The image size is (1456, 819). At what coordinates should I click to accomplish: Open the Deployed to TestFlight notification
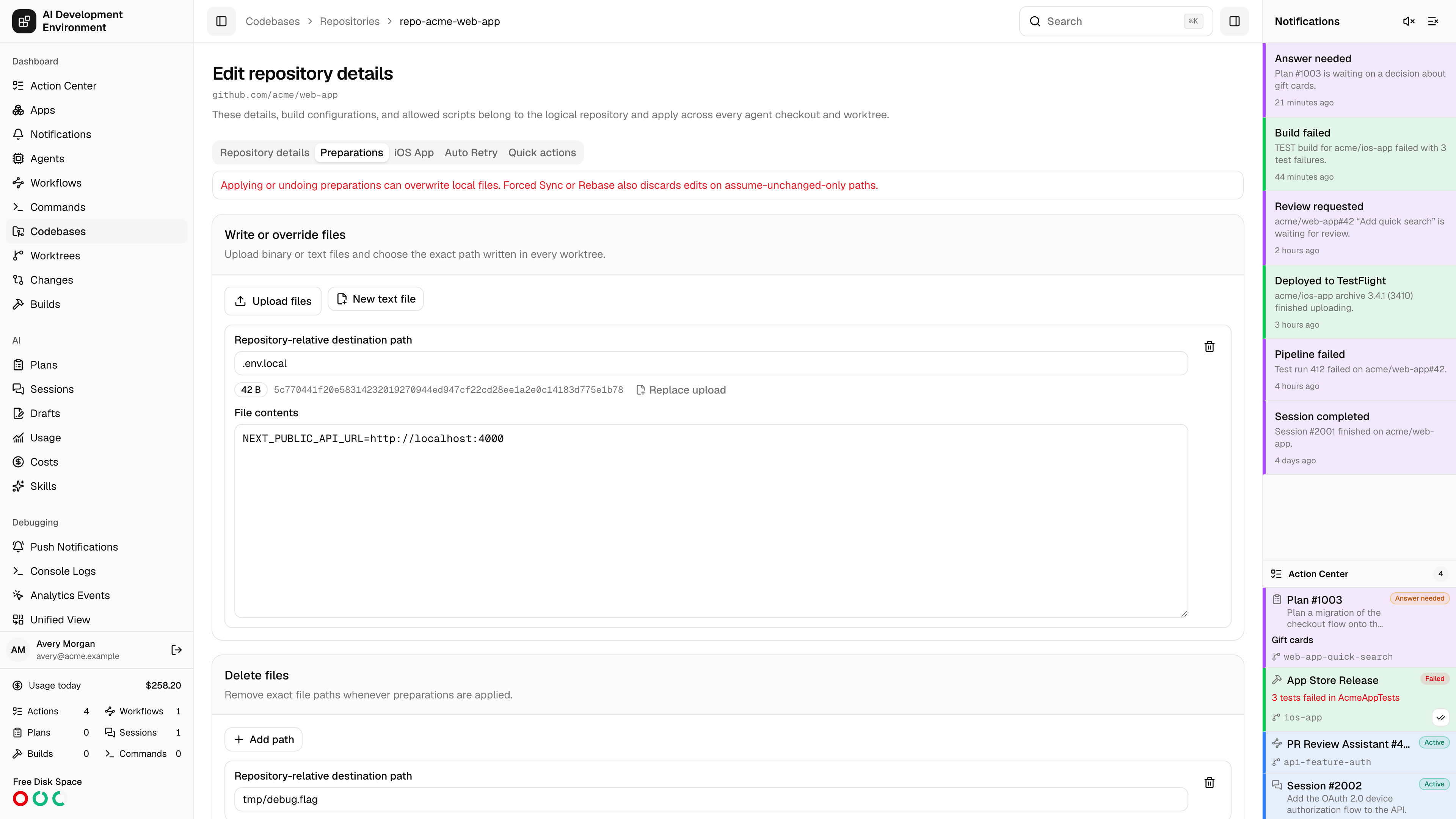pos(1359,303)
